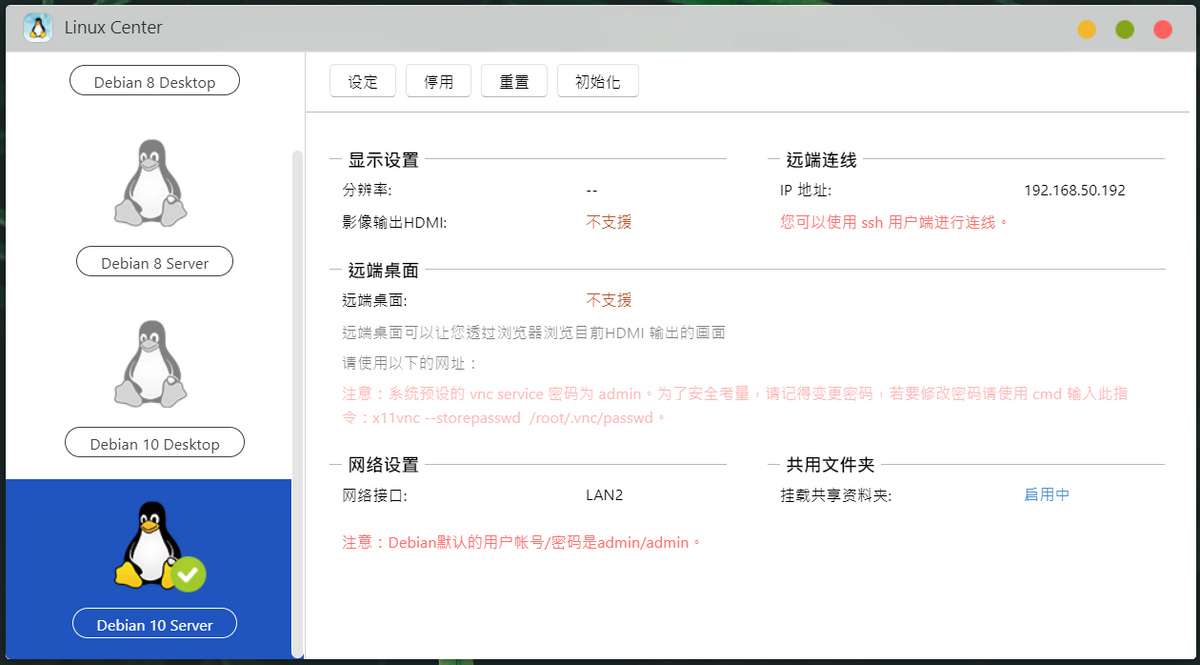The width and height of the screenshot is (1200, 665).
Task: Click the 网络设置 section heading
Action: pyautogui.click(x=383, y=465)
